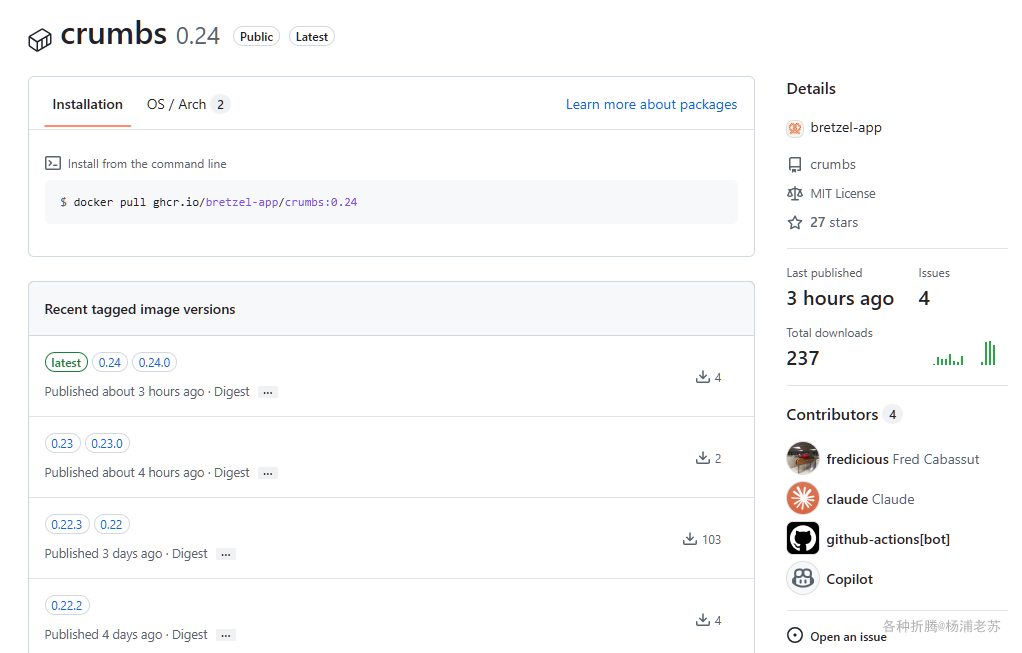Open the 0.23.0 tag

[107, 443]
